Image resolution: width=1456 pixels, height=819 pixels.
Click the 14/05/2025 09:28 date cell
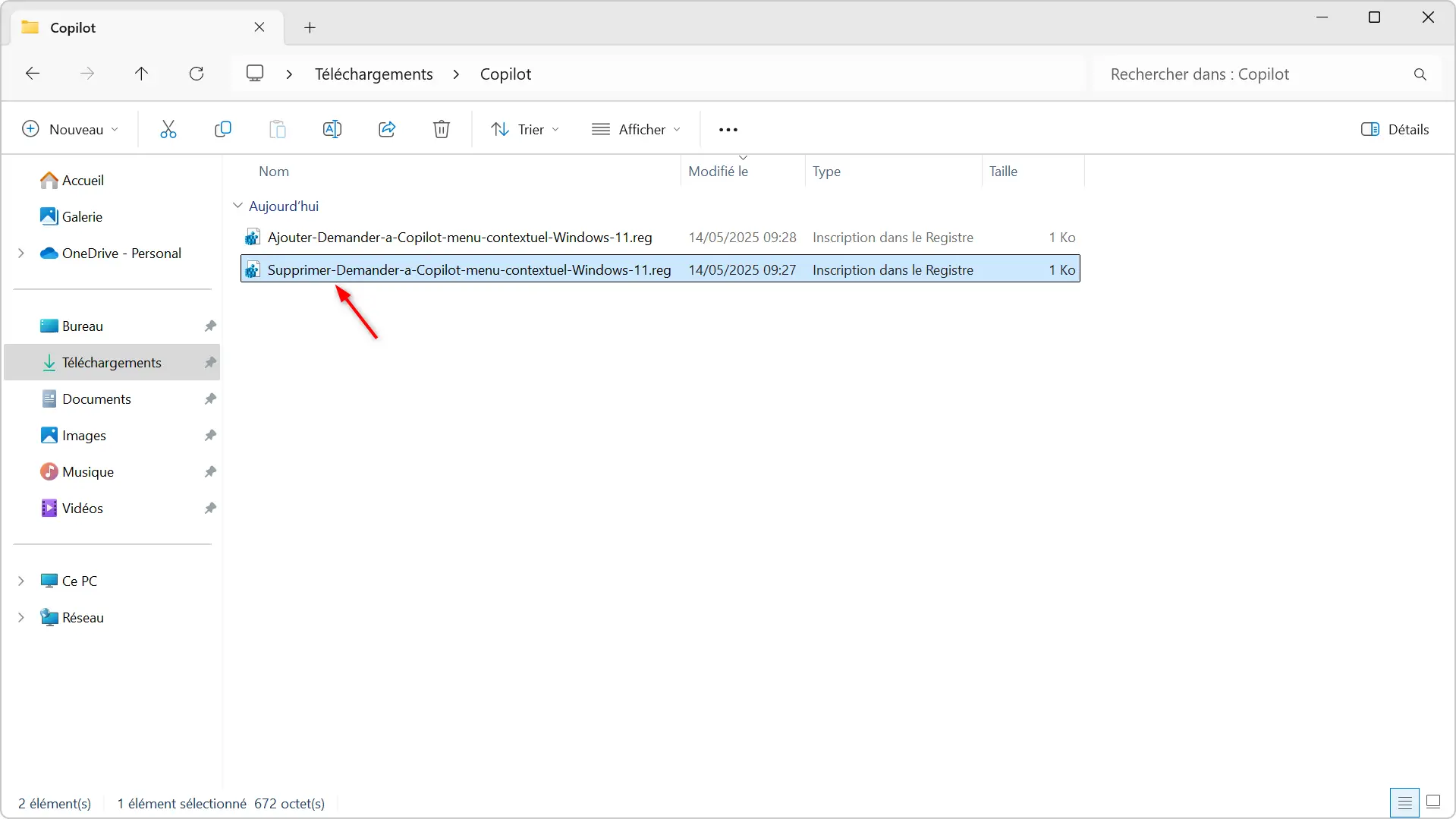[x=742, y=238]
